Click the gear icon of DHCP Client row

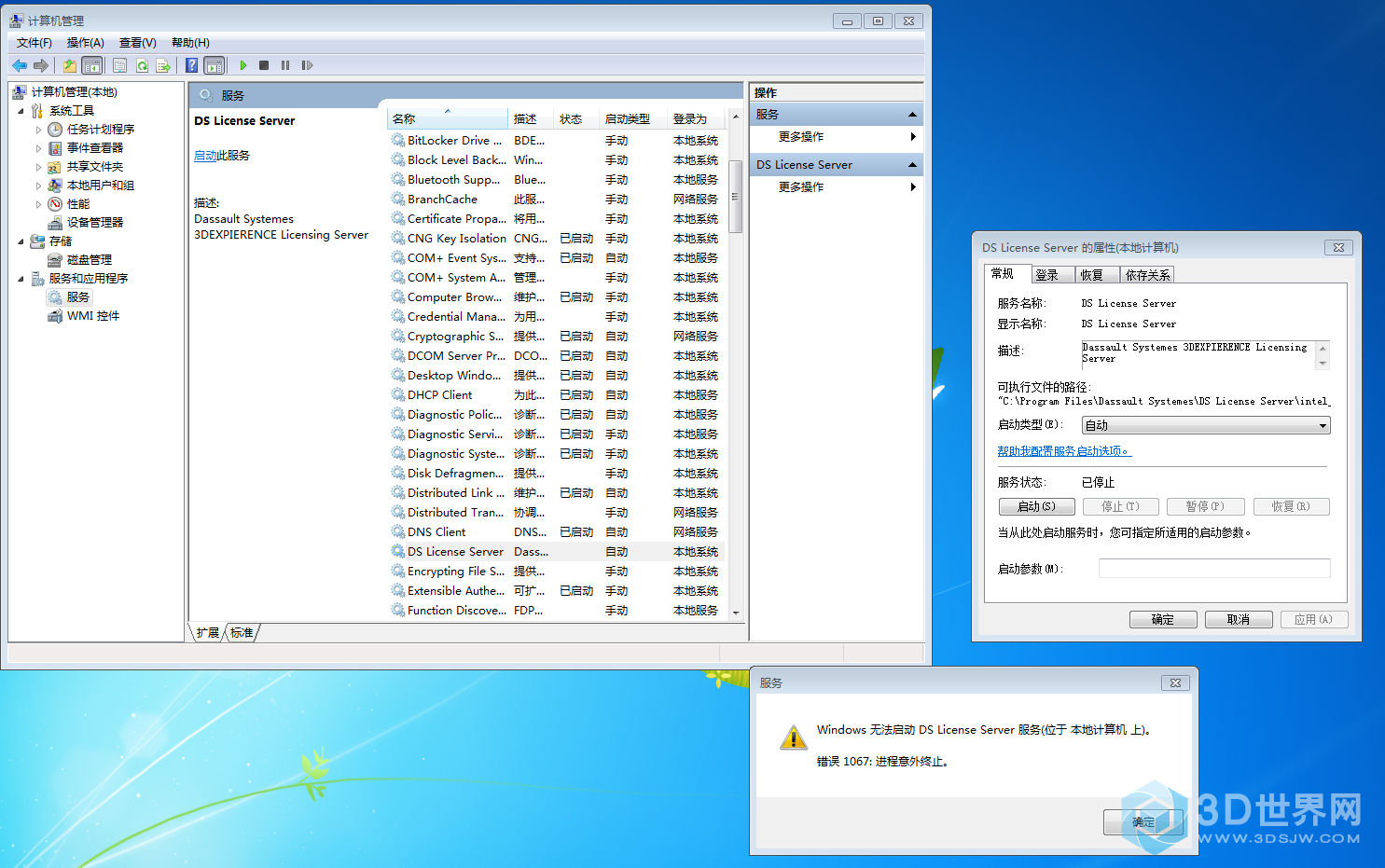(398, 394)
